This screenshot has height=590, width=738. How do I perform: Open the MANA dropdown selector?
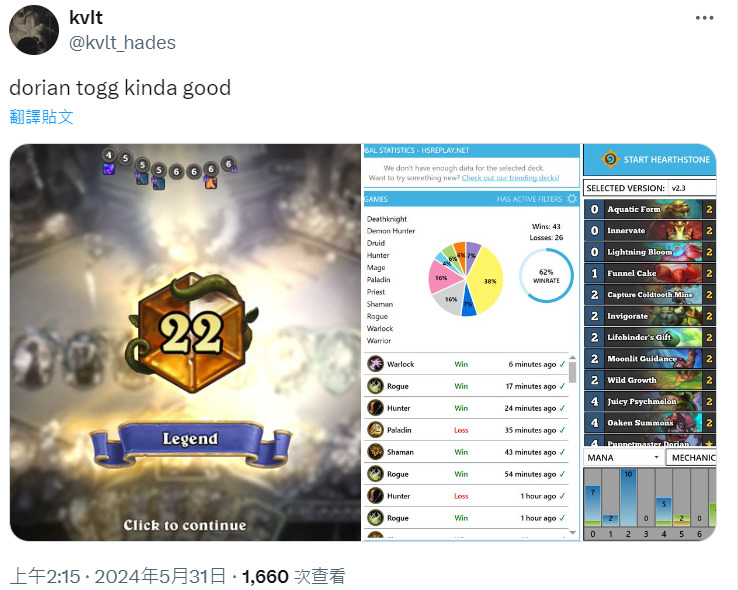coord(623,457)
